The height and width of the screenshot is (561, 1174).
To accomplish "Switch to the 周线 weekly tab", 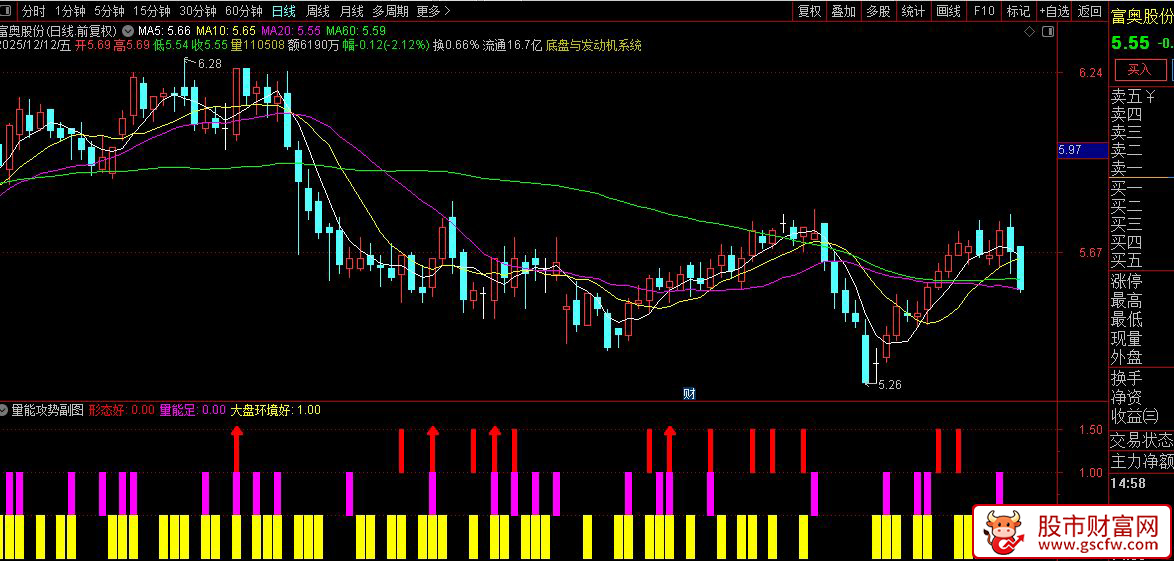I will [317, 11].
